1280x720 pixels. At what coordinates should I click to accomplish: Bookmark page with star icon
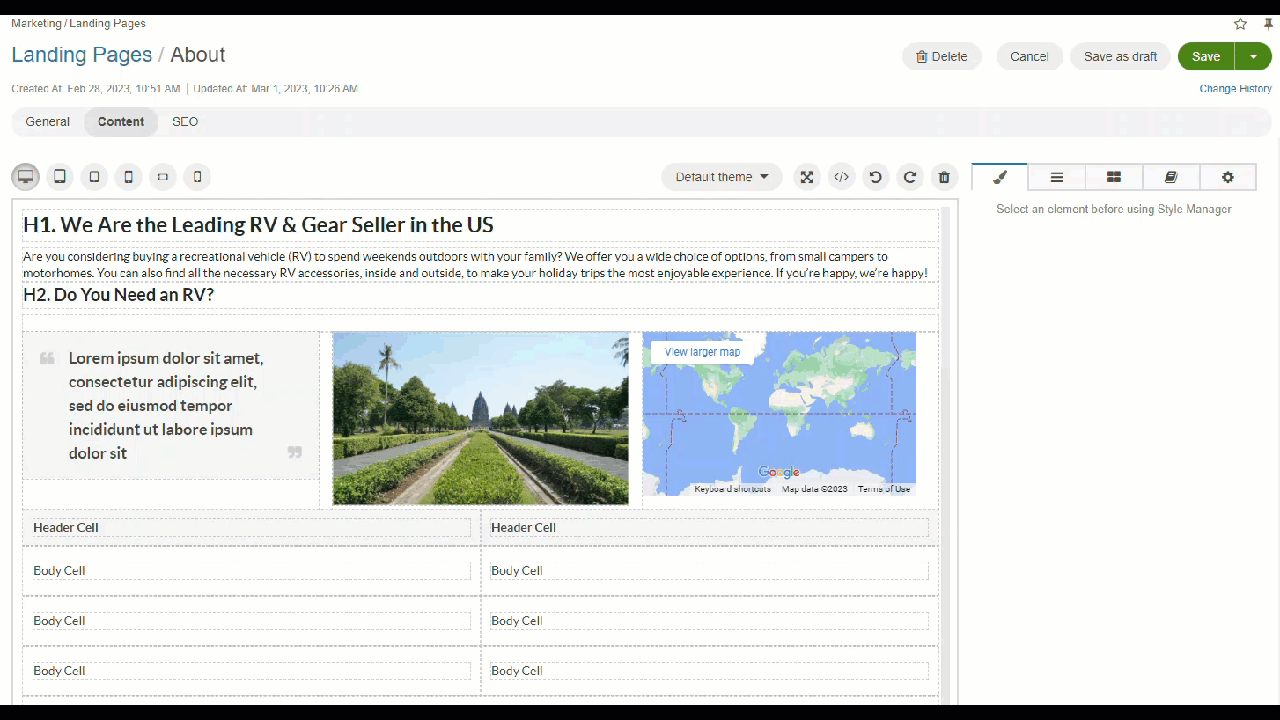(1240, 24)
